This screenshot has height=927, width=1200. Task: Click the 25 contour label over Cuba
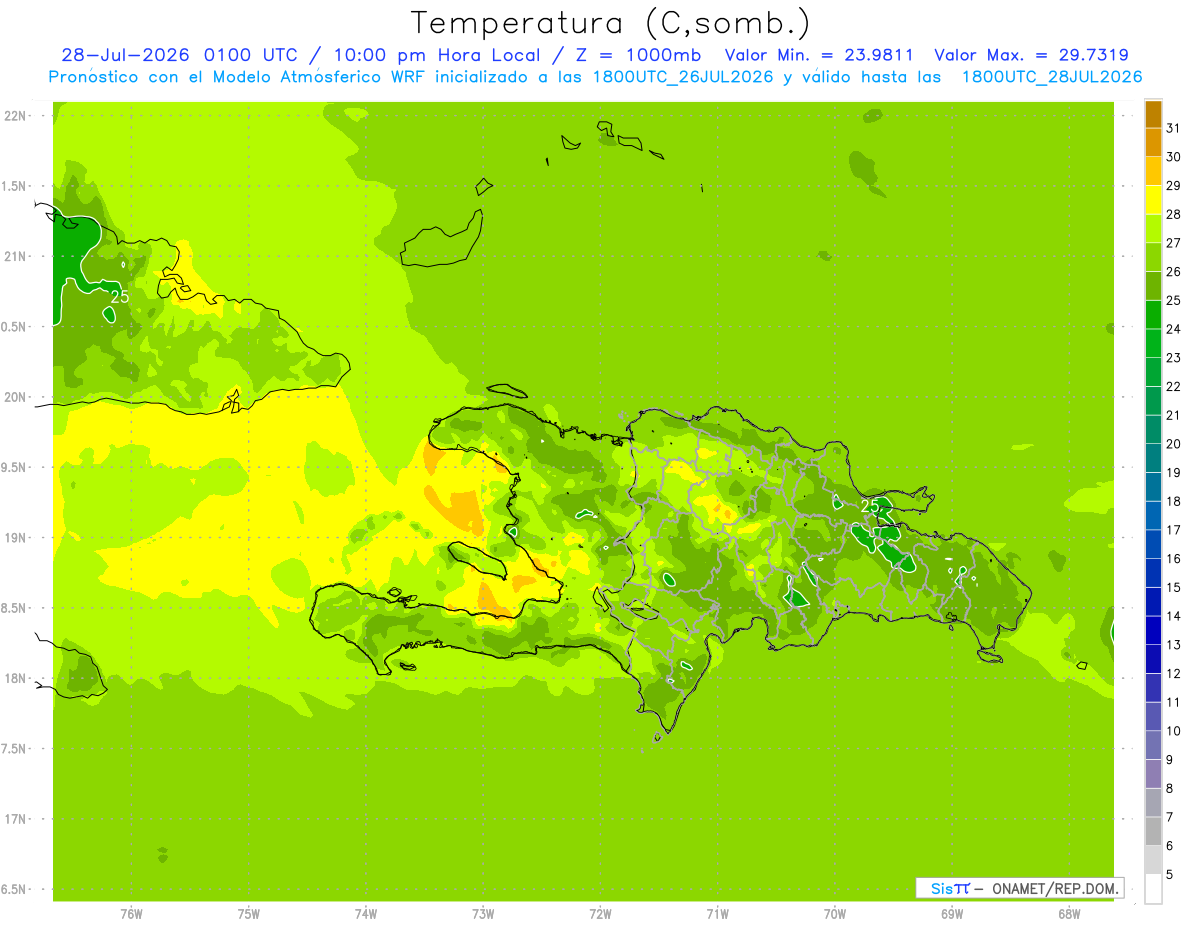click(120, 297)
